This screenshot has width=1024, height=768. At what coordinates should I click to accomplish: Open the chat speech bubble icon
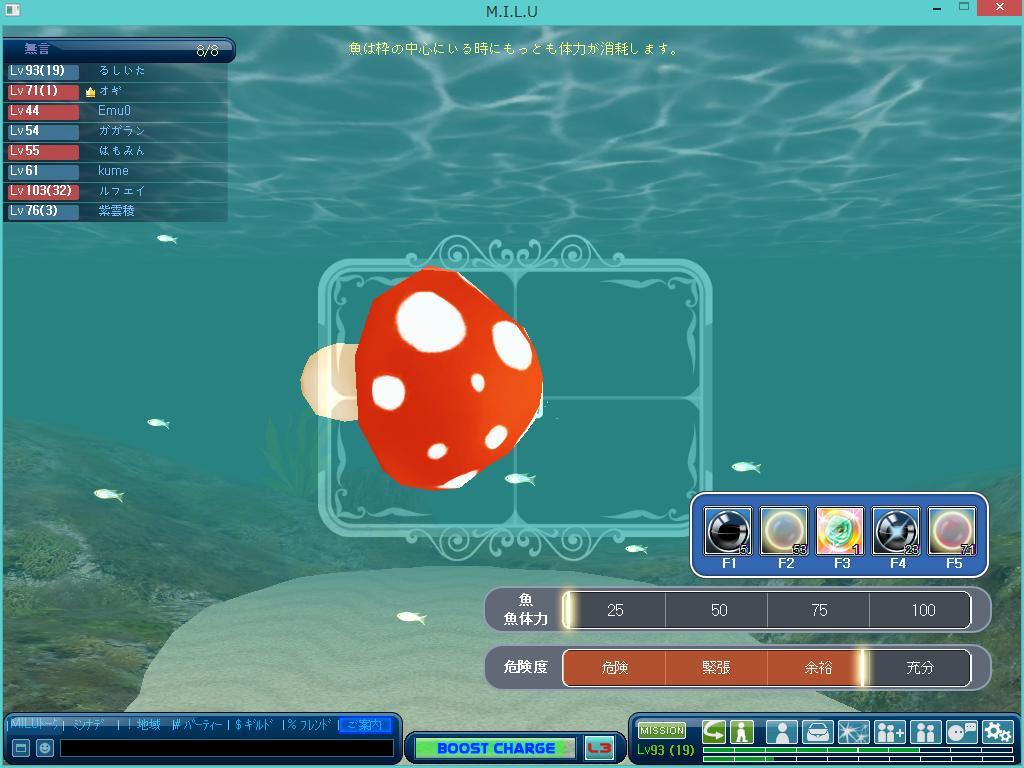point(961,732)
